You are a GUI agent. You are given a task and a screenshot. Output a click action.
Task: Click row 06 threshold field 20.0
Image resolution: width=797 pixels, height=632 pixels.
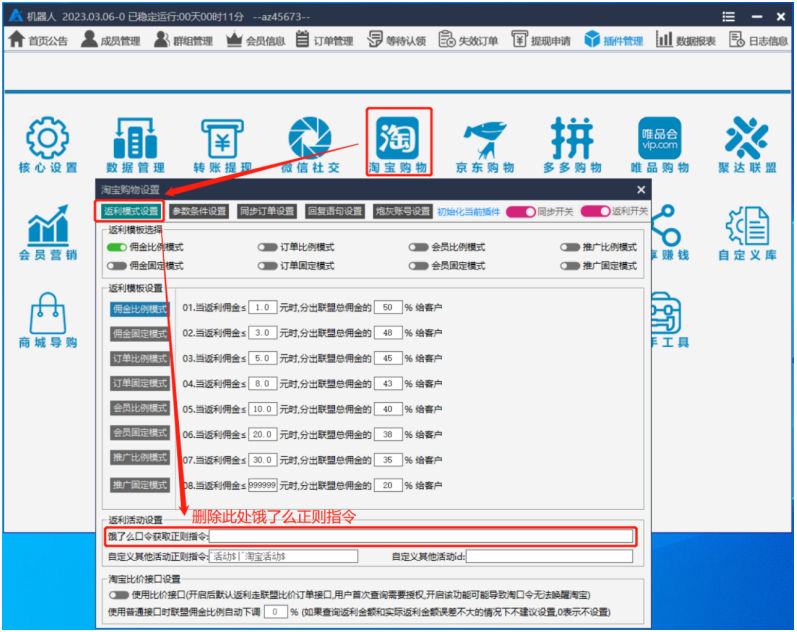262,434
